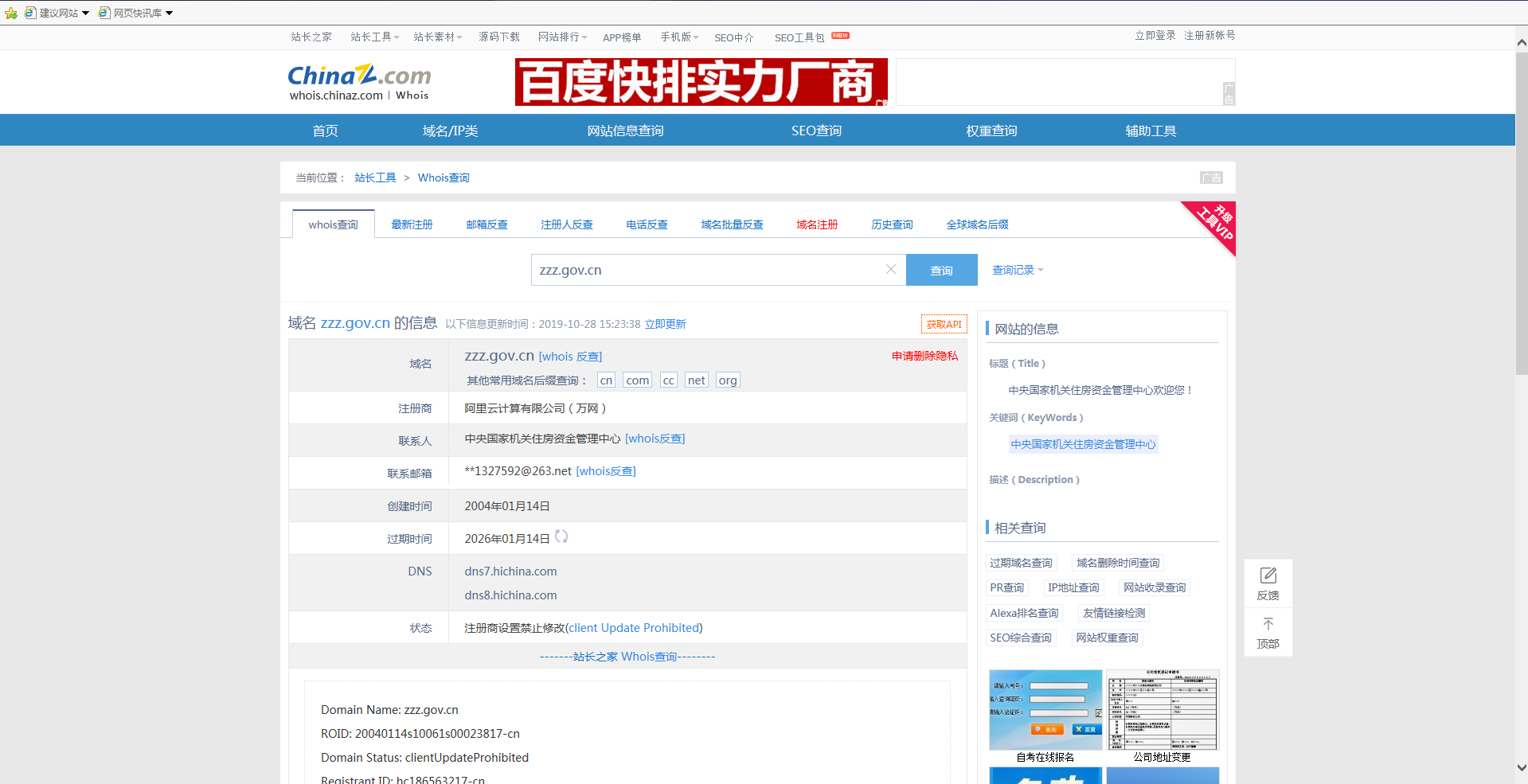Expand the 站长工具 top menu dropdown
Image resolution: width=1528 pixels, height=784 pixels.
coord(375,37)
